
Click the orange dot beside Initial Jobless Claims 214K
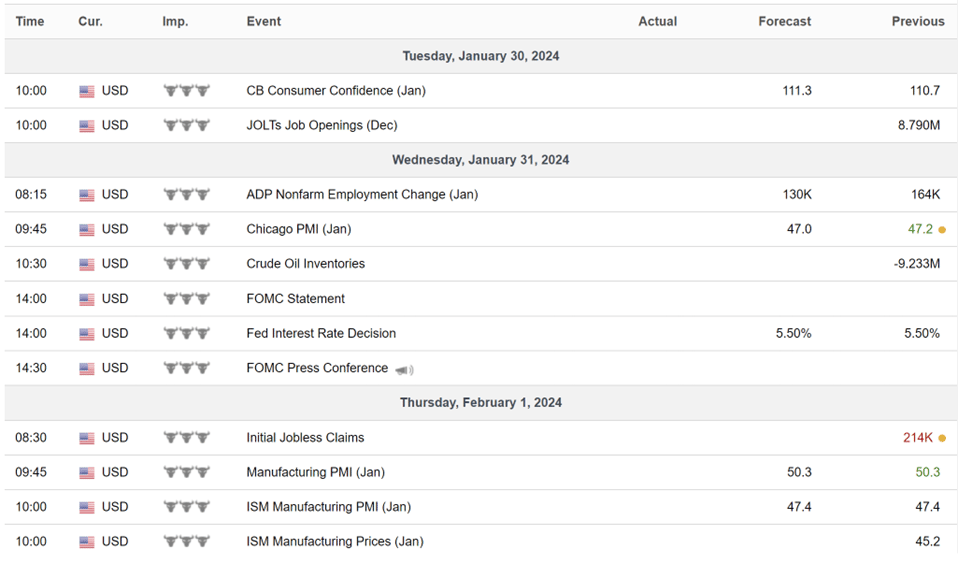[942, 438]
